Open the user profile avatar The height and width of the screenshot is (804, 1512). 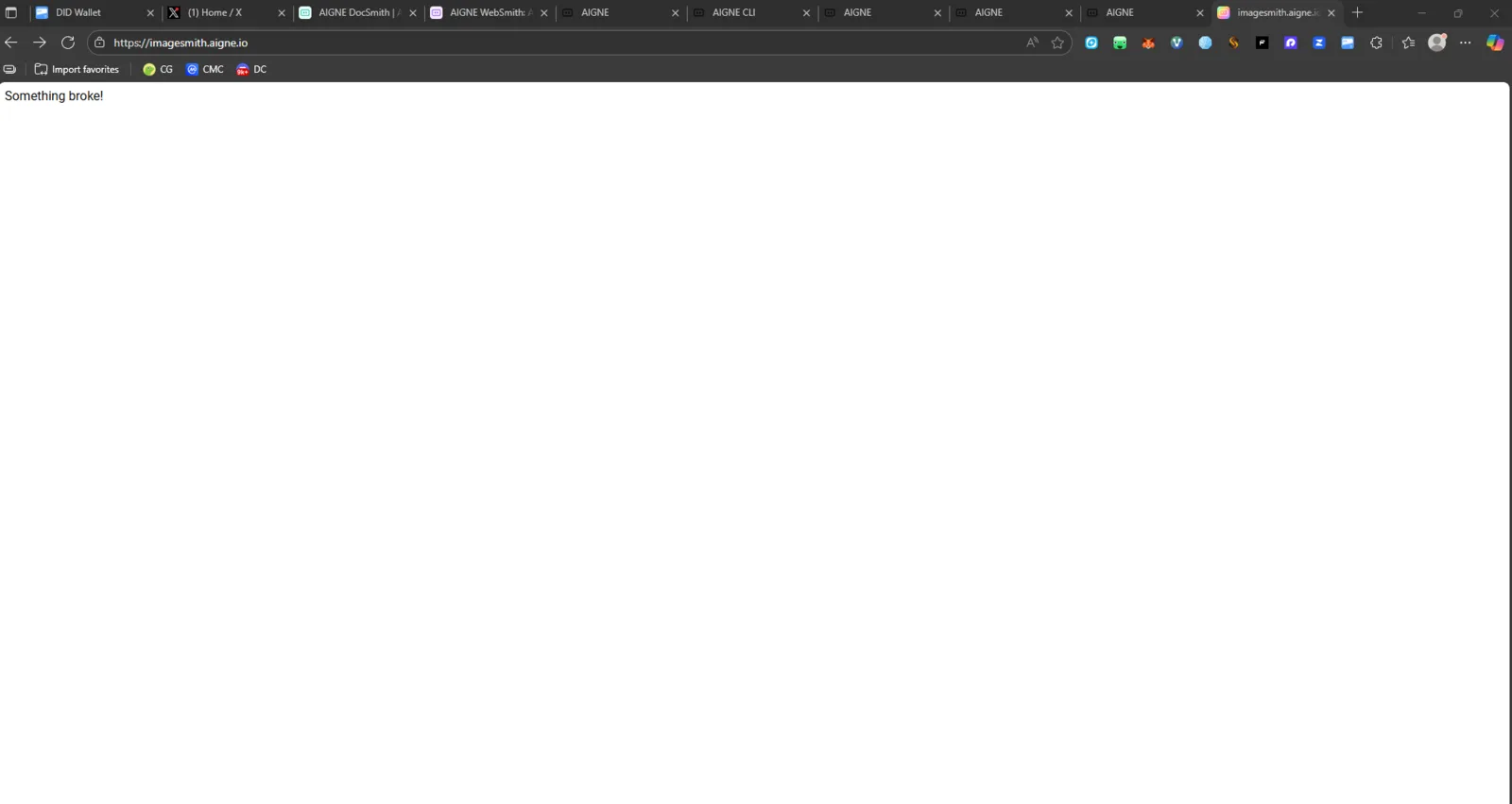point(1437,43)
